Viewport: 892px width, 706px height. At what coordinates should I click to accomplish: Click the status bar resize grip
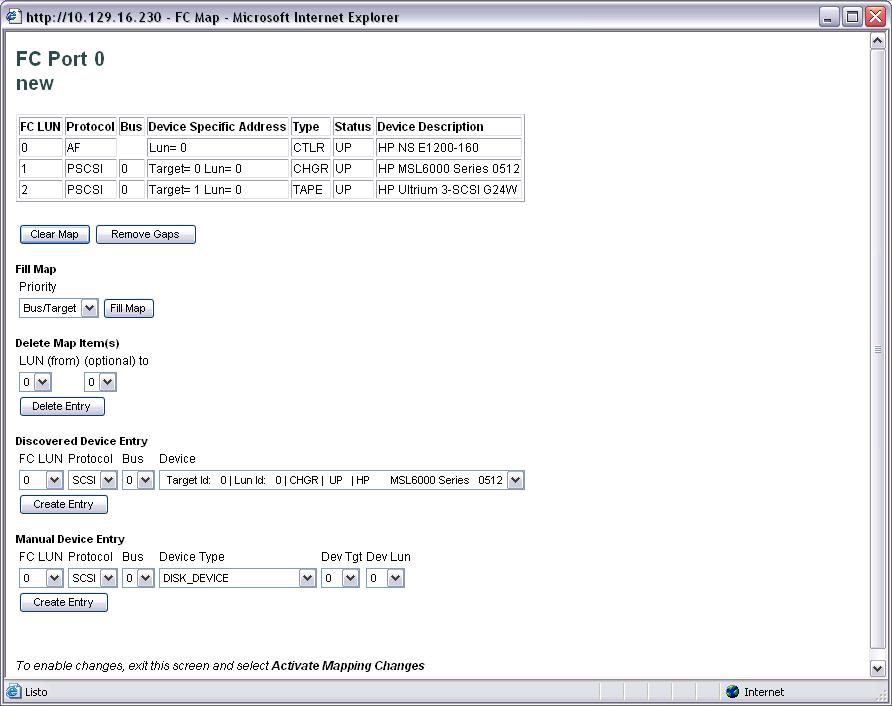click(879, 694)
